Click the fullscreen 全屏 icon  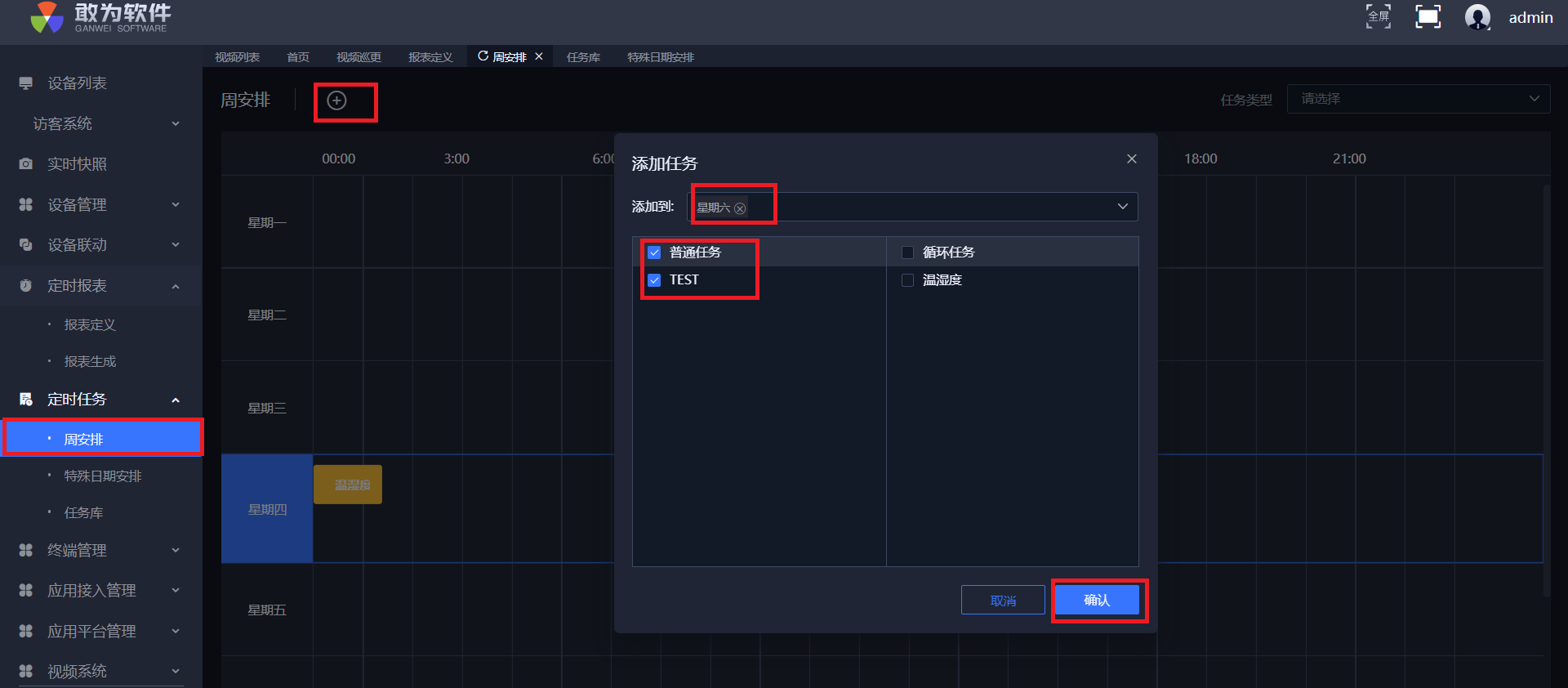(1379, 16)
